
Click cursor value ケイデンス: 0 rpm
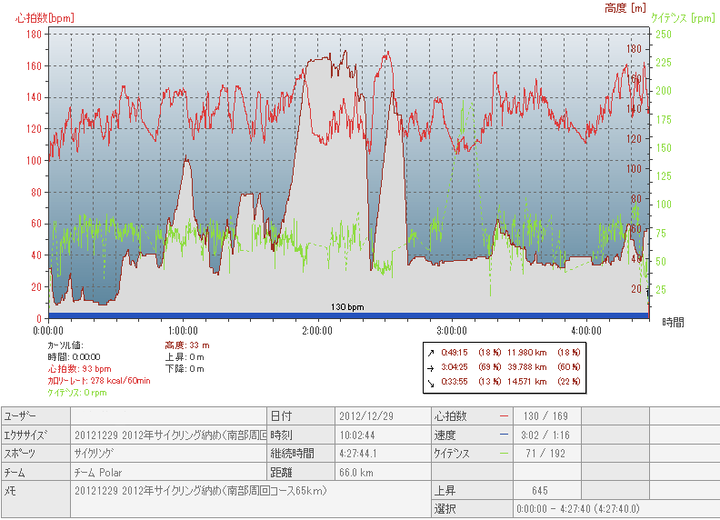77,393
